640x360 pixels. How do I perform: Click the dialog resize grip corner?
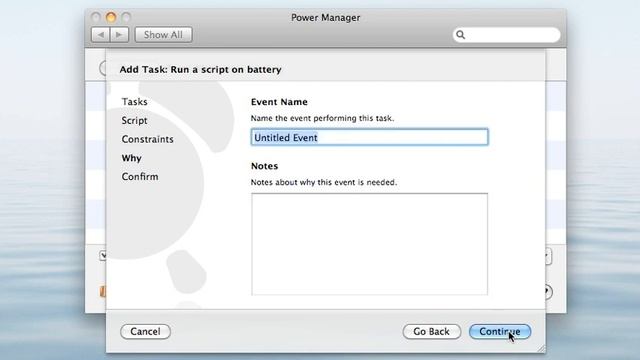pyautogui.click(x=541, y=348)
